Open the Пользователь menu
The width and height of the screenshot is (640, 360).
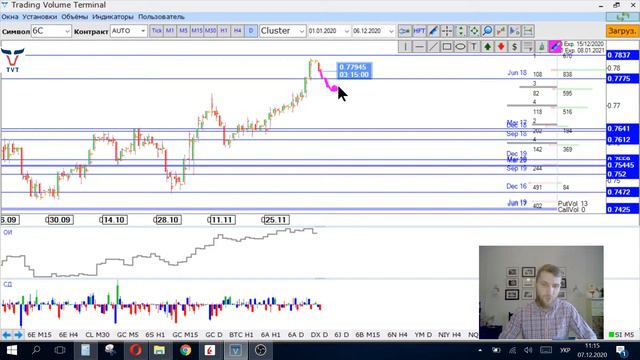161,17
